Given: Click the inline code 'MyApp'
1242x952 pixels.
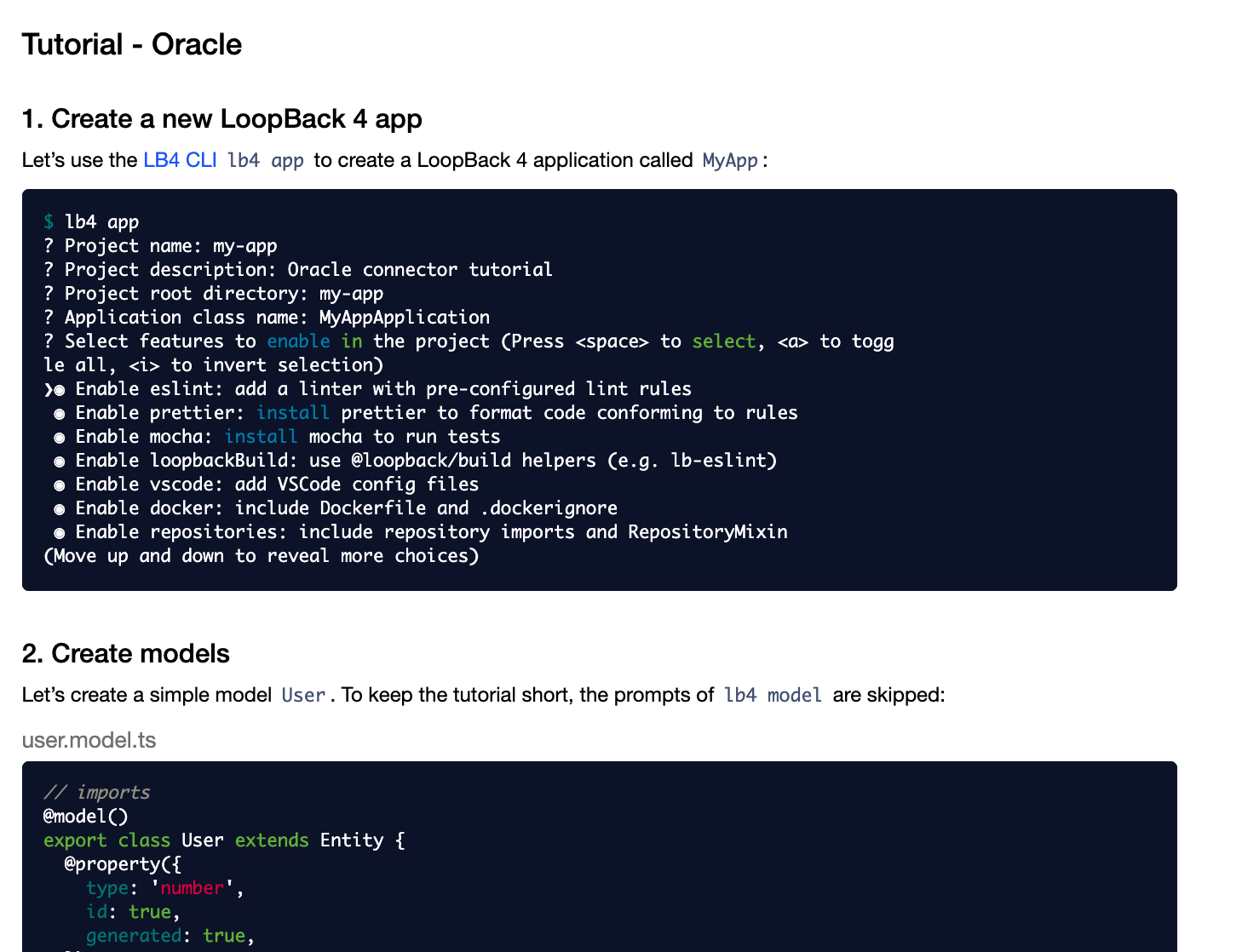Looking at the screenshot, I should (x=730, y=160).
